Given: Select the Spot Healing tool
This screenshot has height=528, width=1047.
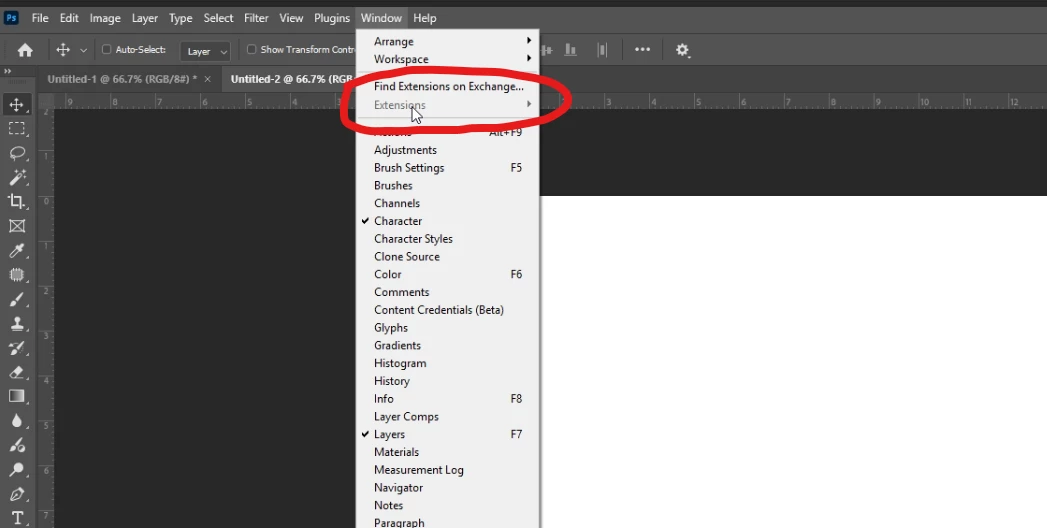Looking at the screenshot, I should pos(17,275).
